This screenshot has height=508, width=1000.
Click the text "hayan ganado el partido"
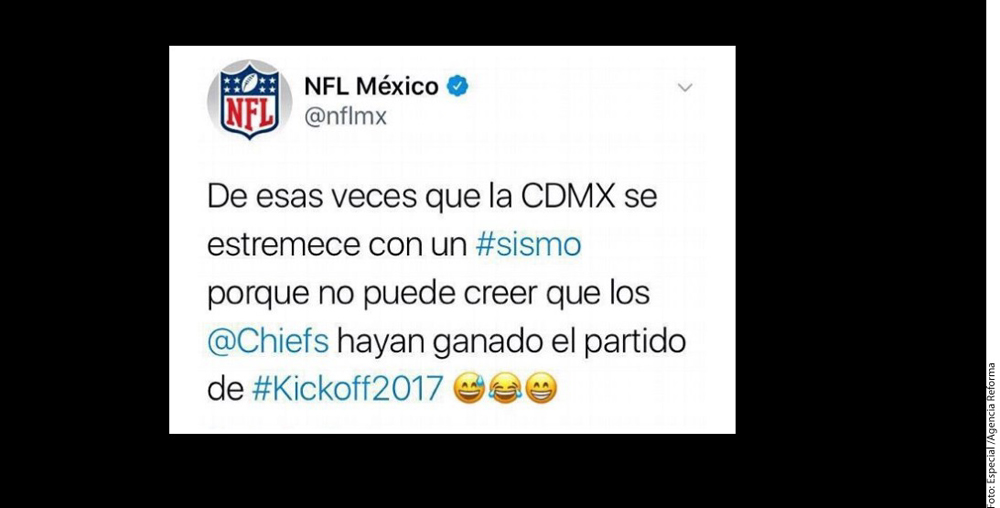point(511,342)
